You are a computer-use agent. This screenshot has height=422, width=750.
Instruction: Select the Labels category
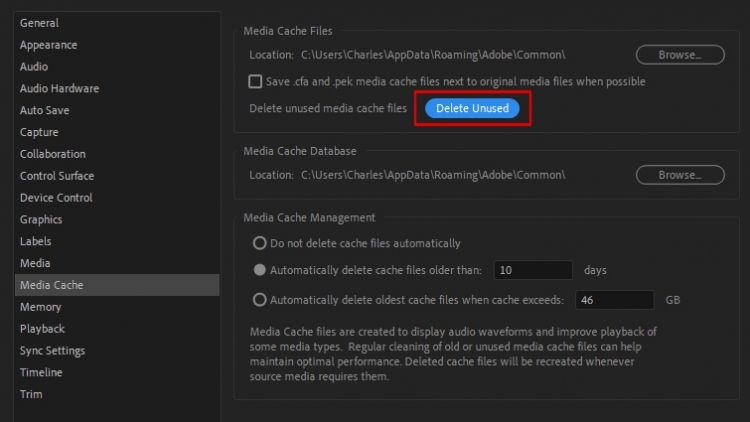[x=36, y=241]
